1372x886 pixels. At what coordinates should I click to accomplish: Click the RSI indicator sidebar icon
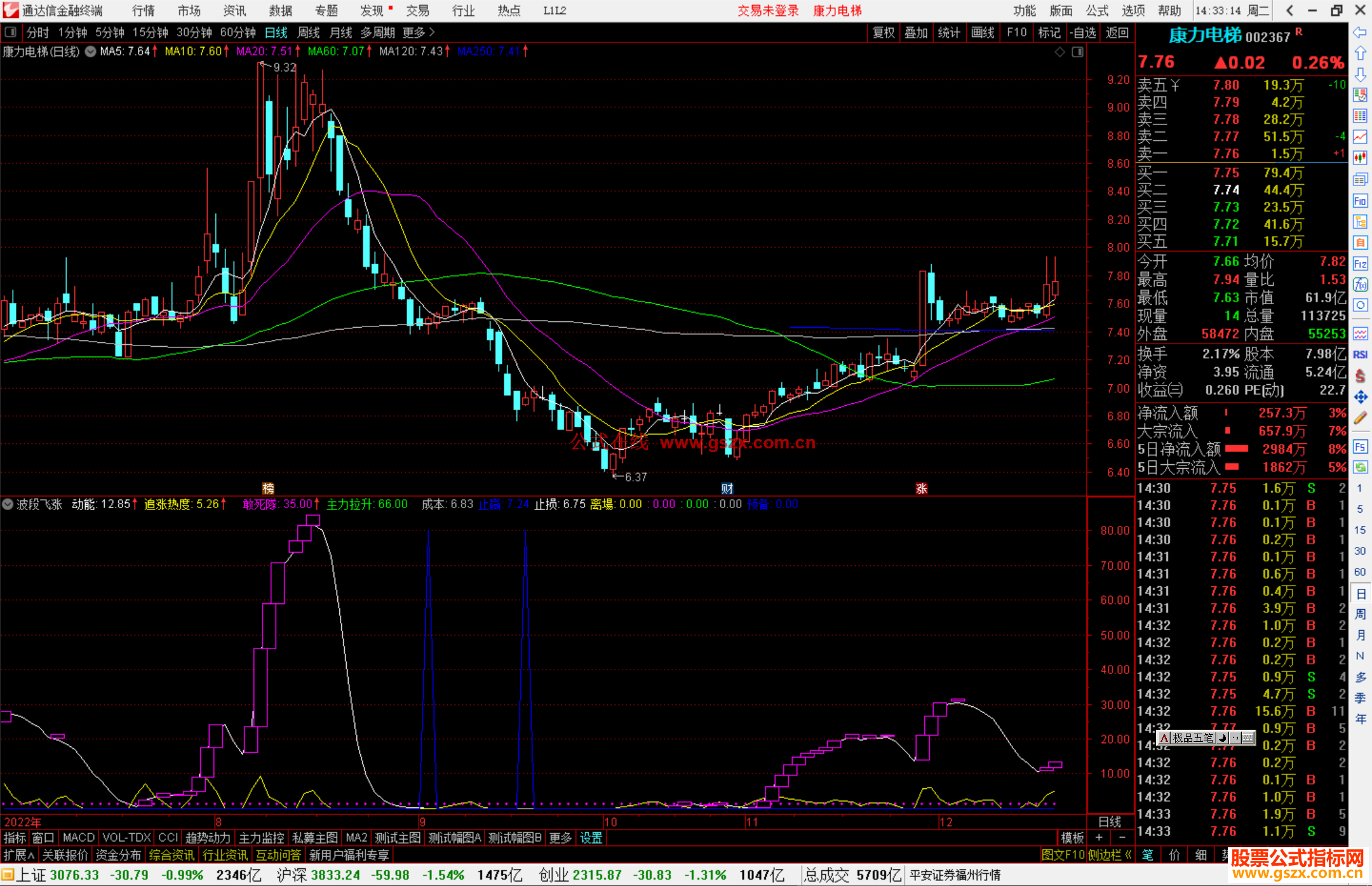click(1360, 354)
